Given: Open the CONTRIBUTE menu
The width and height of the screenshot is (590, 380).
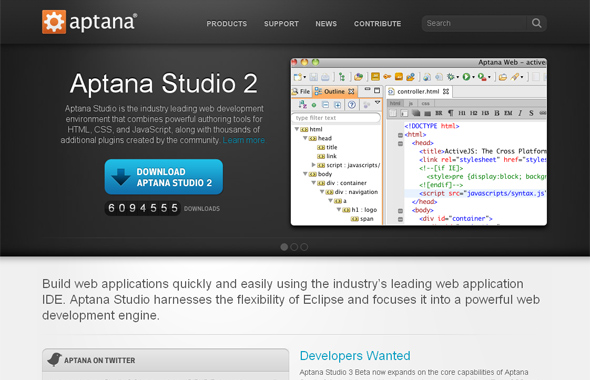Looking at the screenshot, I should coord(377,24).
